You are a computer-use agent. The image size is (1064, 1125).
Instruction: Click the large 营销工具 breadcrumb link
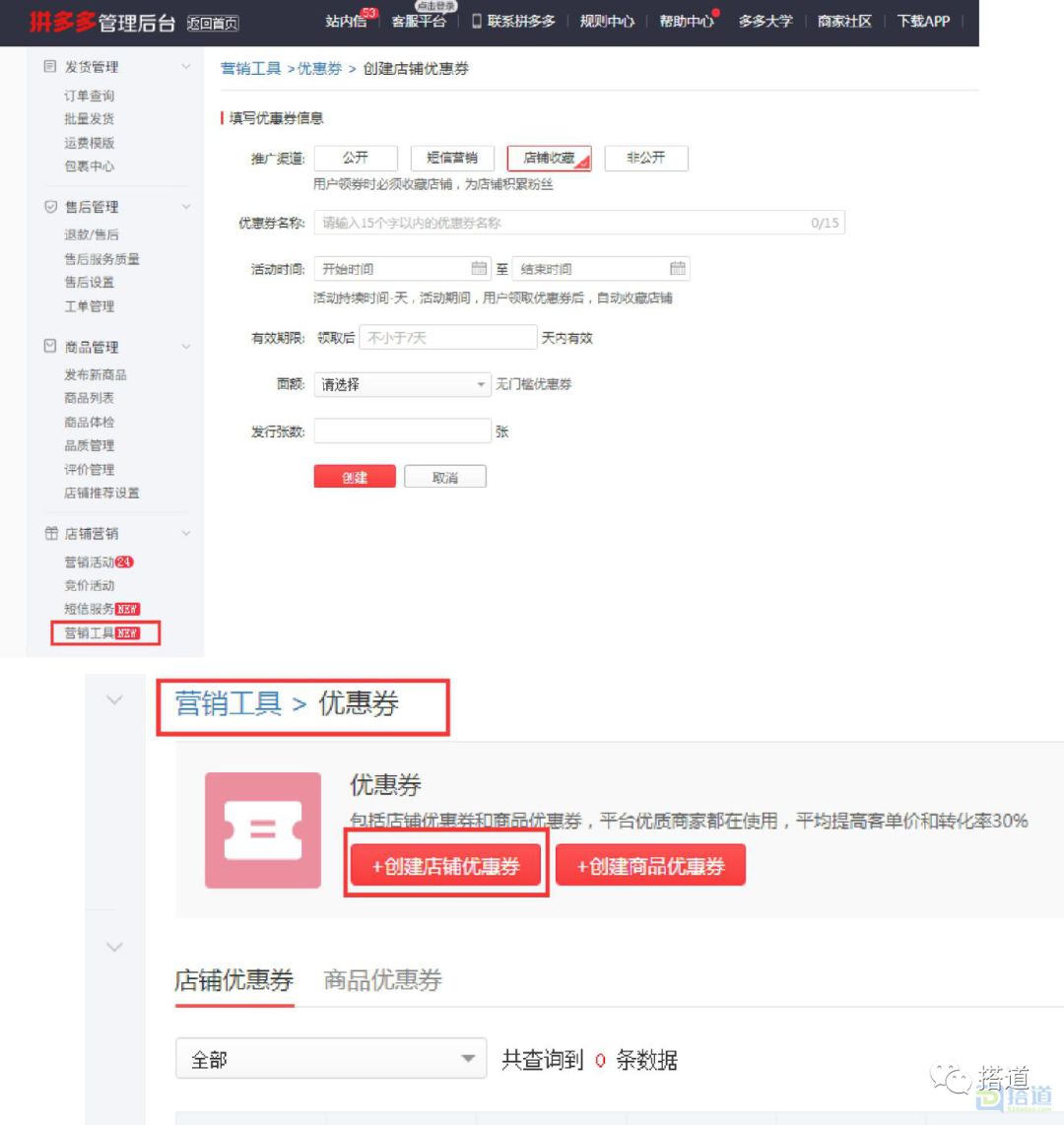point(229,703)
